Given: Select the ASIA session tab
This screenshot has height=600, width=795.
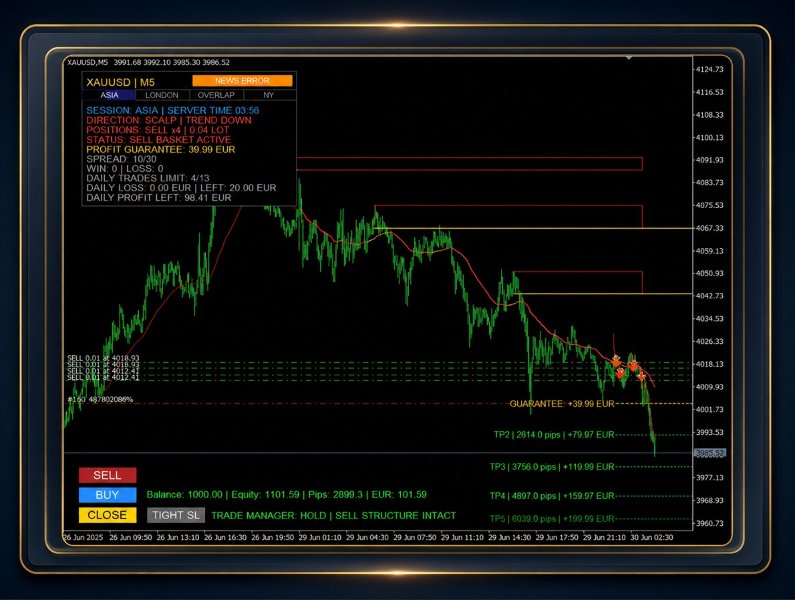Looking at the screenshot, I should 109,95.
